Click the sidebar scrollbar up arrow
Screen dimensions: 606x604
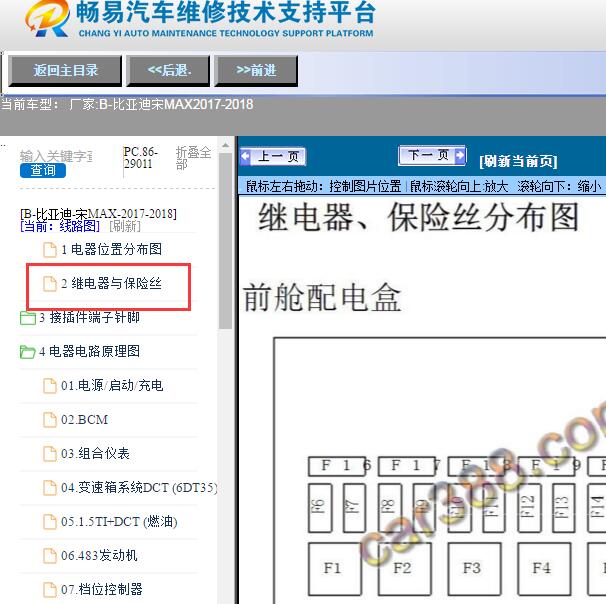point(225,145)
